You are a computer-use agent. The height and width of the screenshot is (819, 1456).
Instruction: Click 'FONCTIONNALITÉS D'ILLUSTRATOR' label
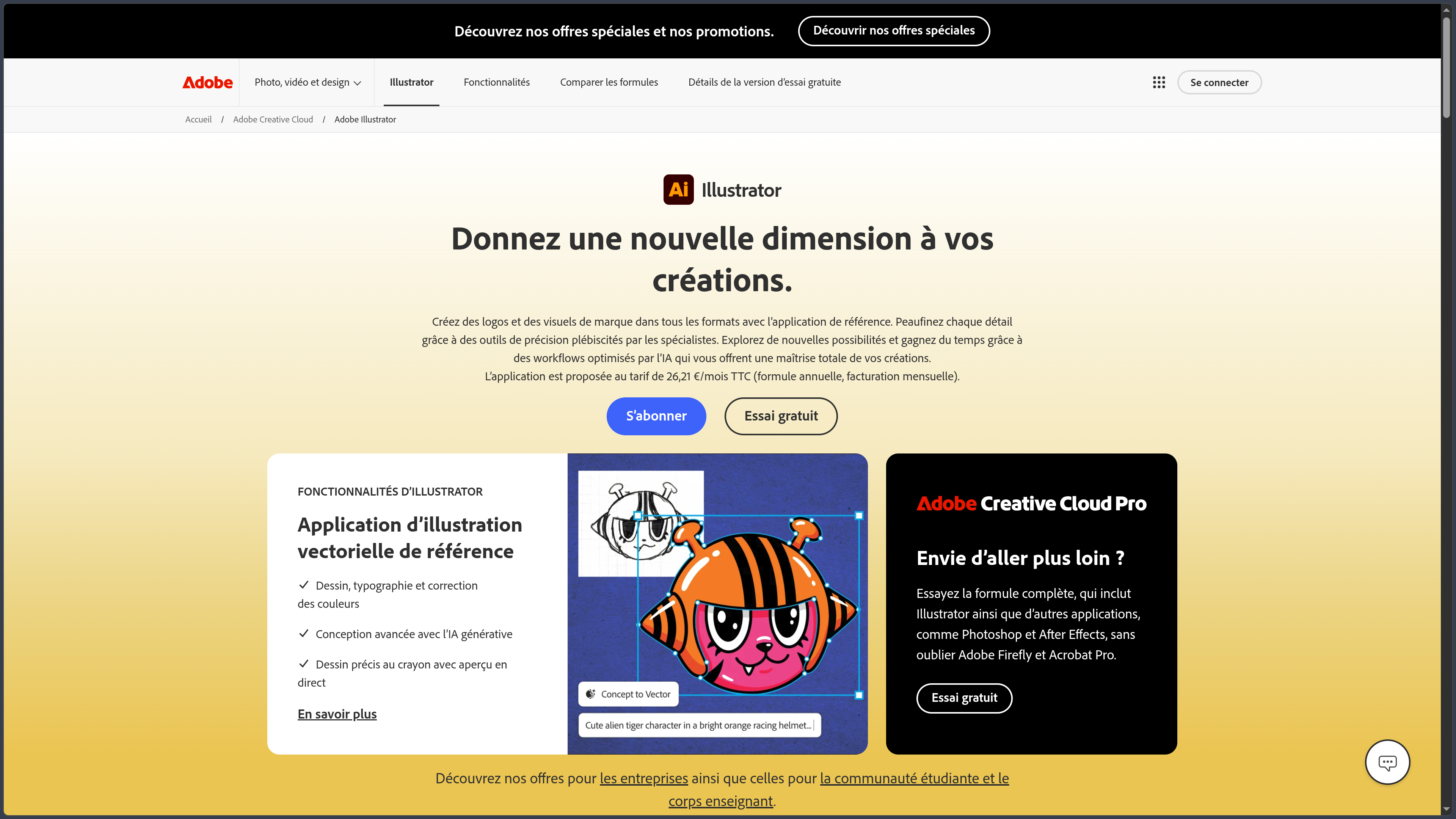(x=390, y=492)
